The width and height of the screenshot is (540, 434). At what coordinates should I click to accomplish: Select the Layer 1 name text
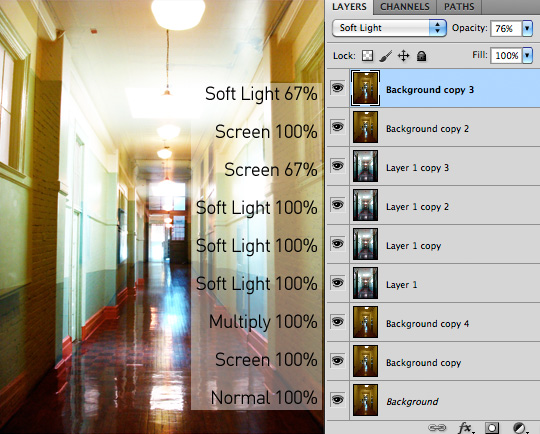click(402, 285)
